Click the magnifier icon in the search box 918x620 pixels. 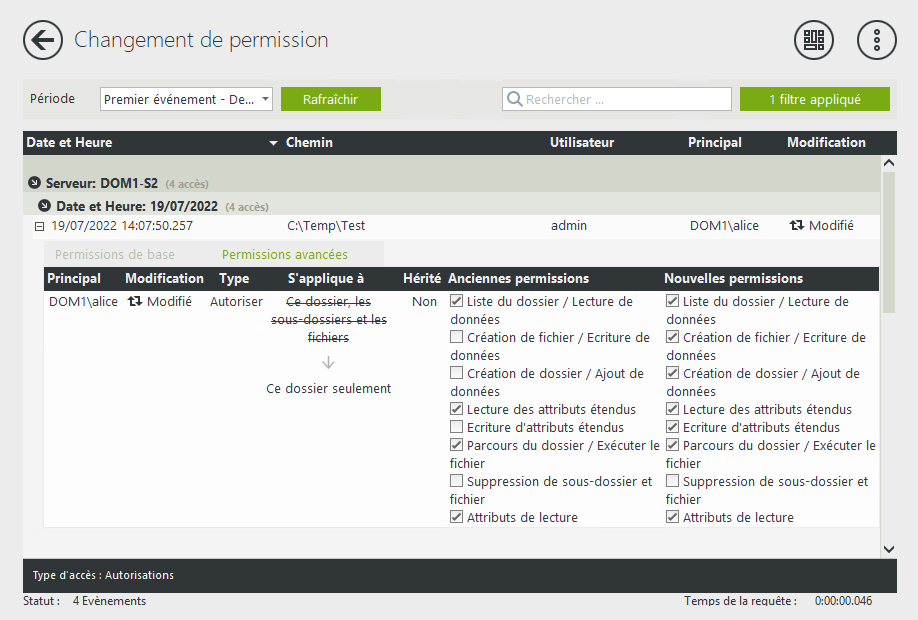[x=514, y=99]
